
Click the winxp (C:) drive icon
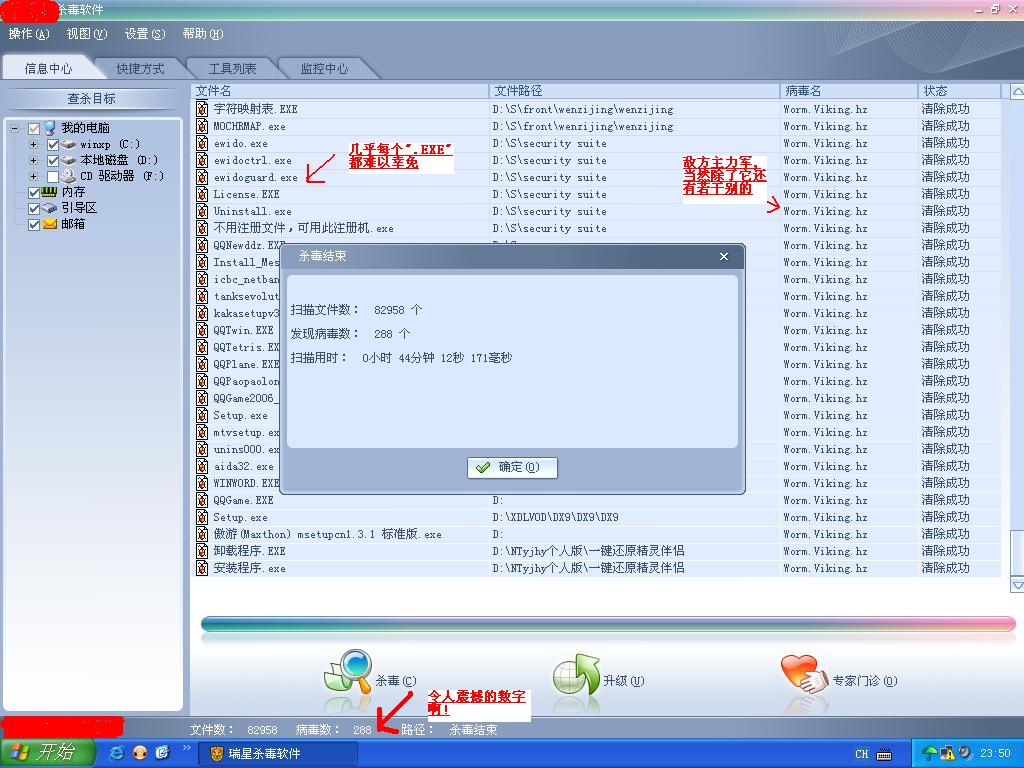point(69,144)
